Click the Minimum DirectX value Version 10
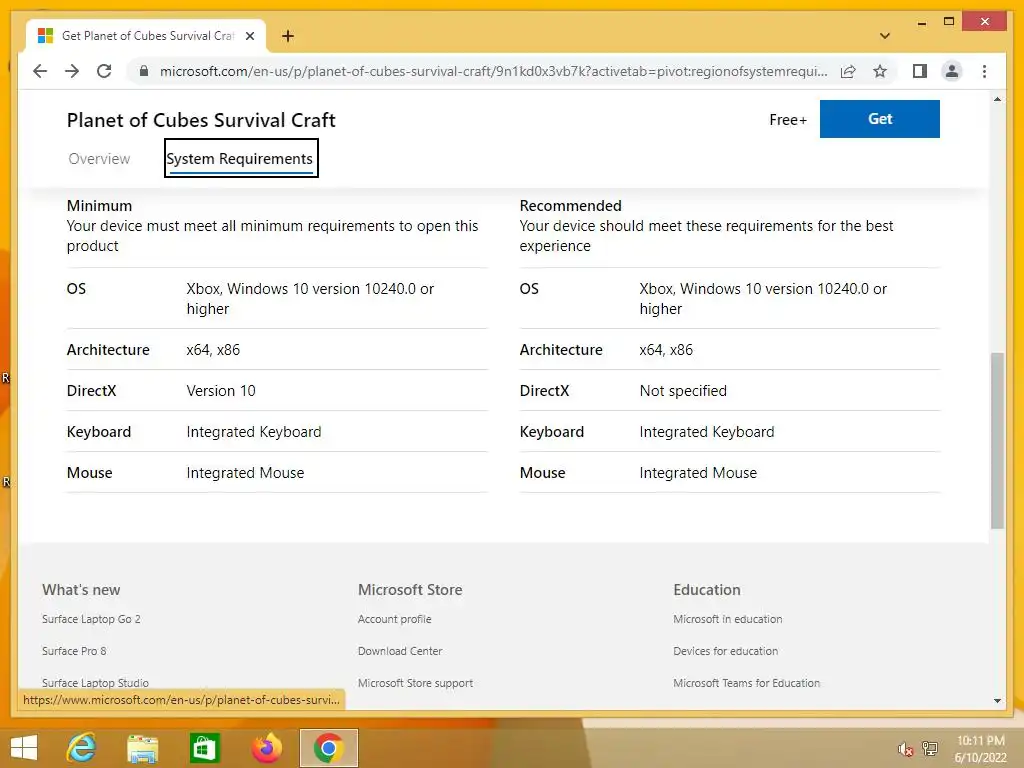This screenshot has height=768, width=1024. 221,391
